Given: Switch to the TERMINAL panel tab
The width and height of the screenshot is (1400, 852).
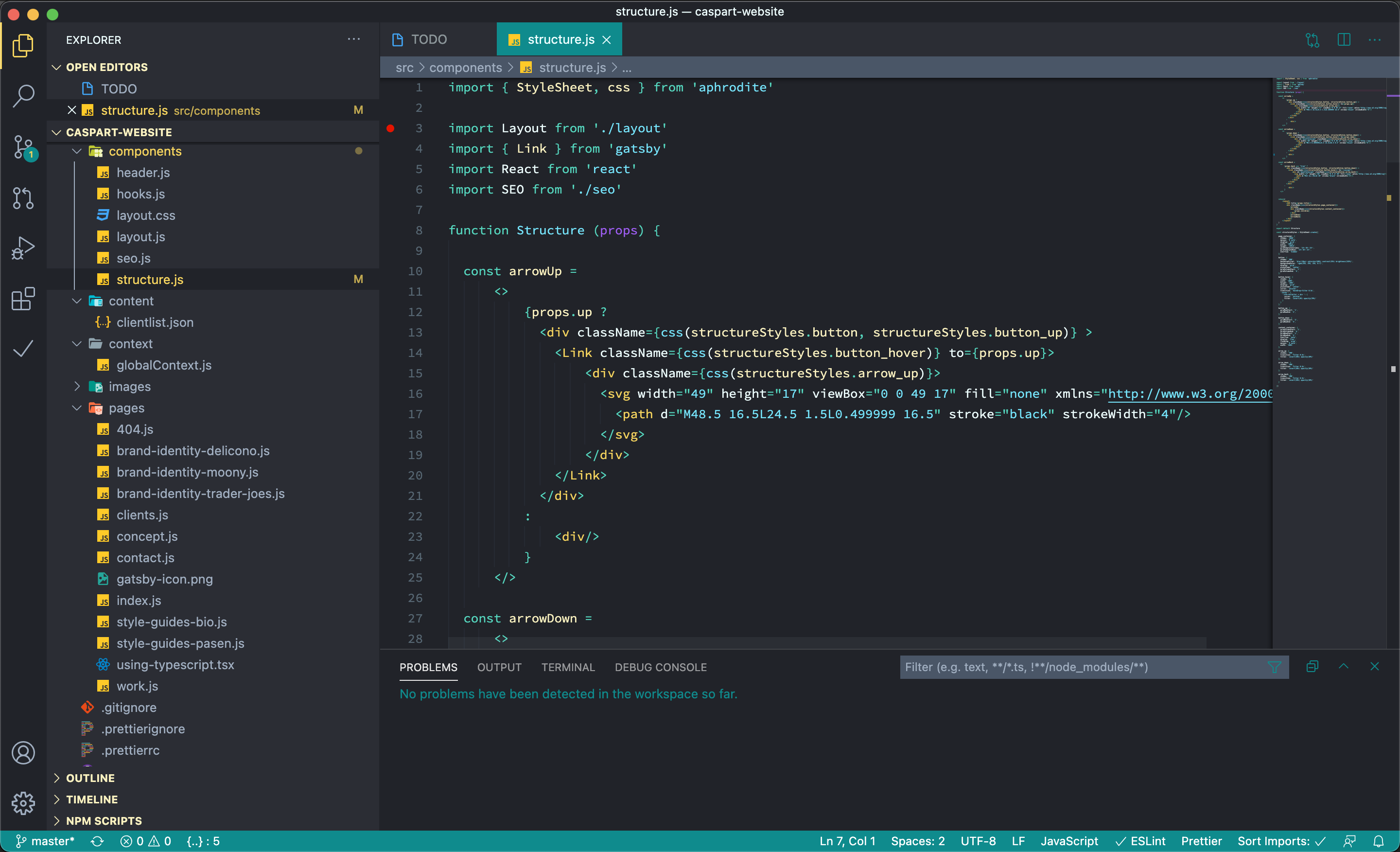Looking at the screenshot, I should point(568,667).
